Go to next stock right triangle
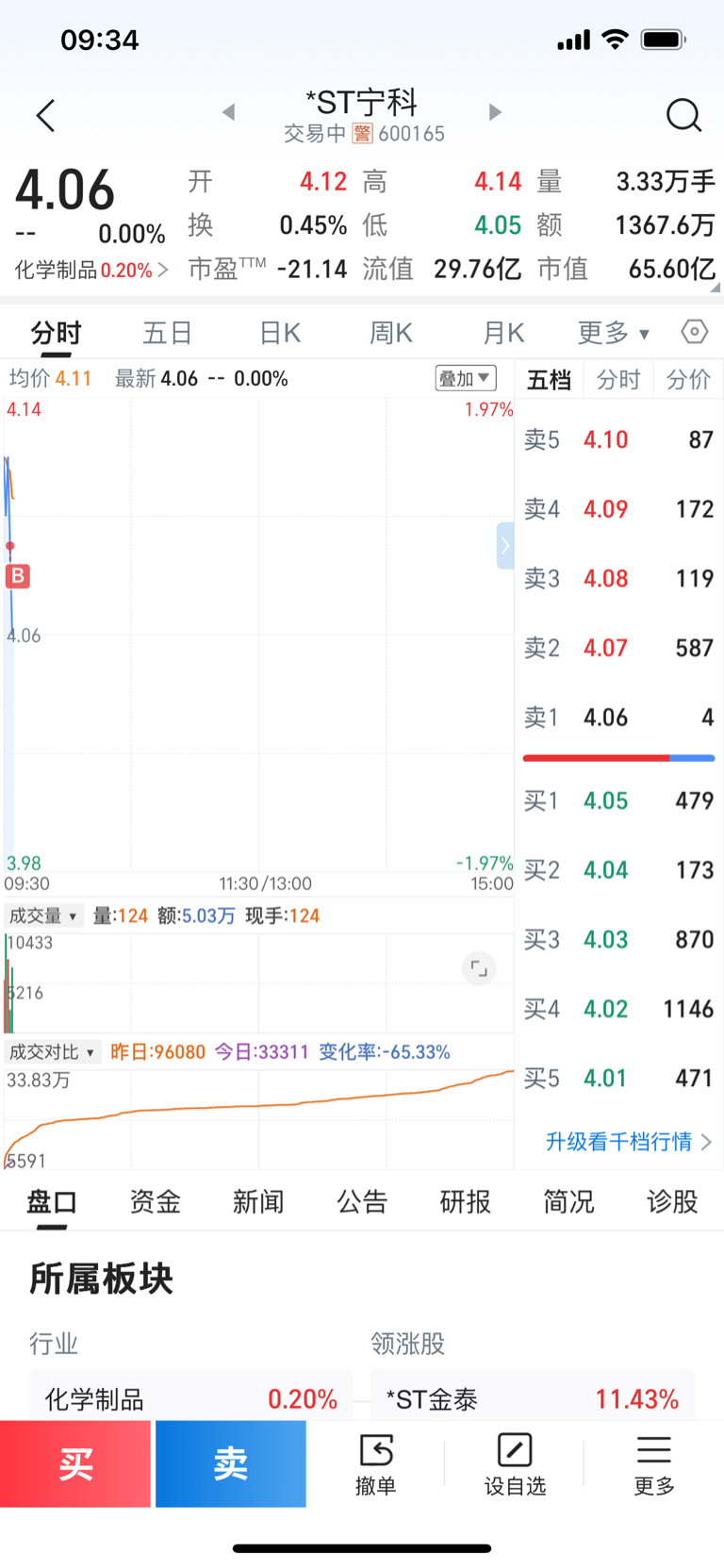The height and width of the screenshot is (1568, 724). (495, 112)
